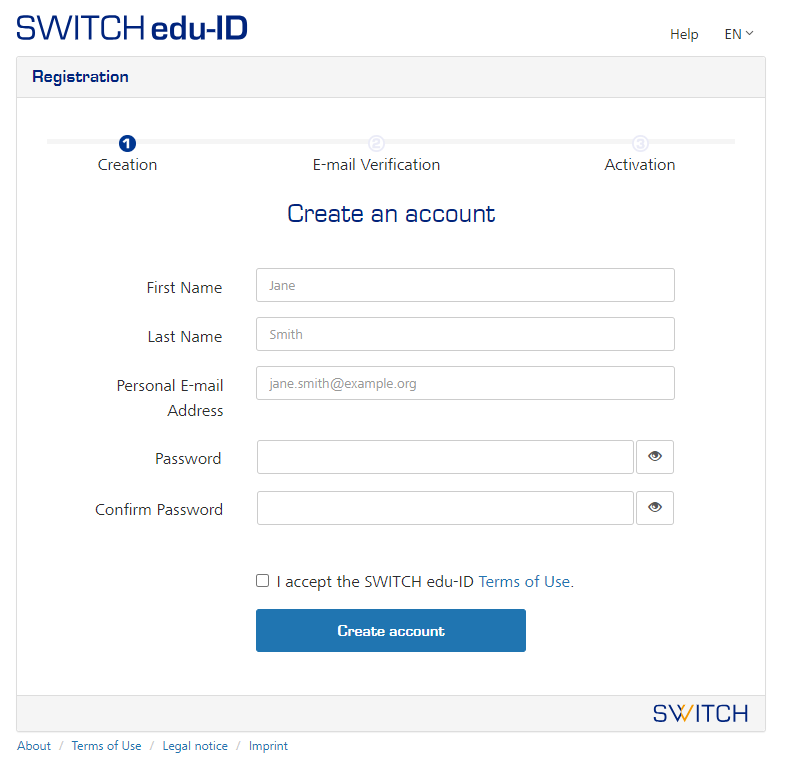Screen dimensions: 788x766
Task: Click into the Password input field
Action: 445,457
